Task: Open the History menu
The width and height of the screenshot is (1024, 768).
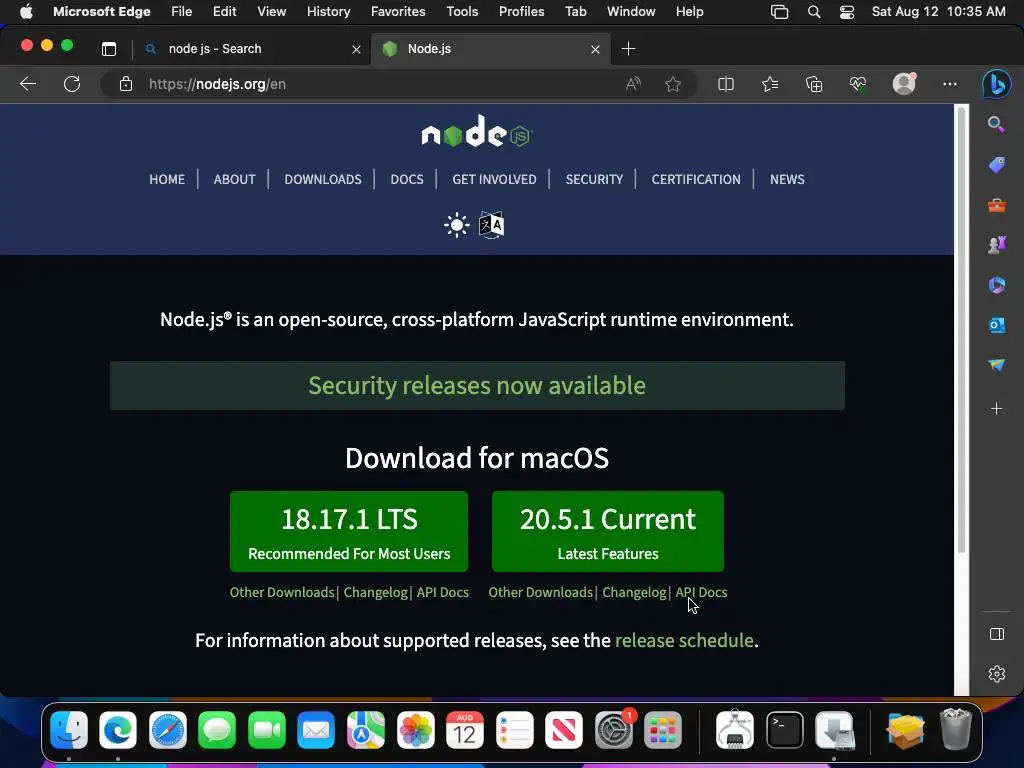Action: pos(328,12)
